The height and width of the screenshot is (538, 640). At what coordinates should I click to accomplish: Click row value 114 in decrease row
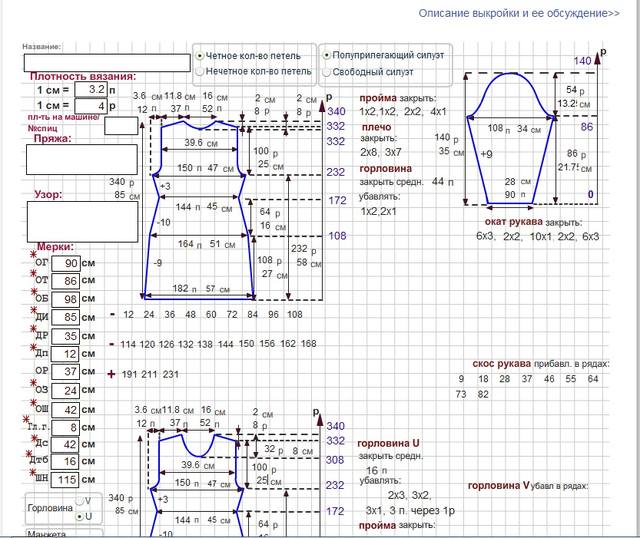[128, 344]
